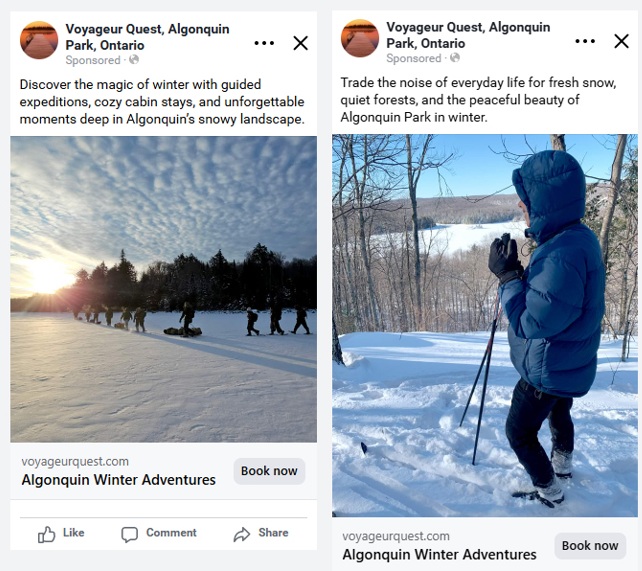Open the right ad's three-dot options menu
Image resolution: width=642 pixels, height=571 pixels.
(585, 41)
